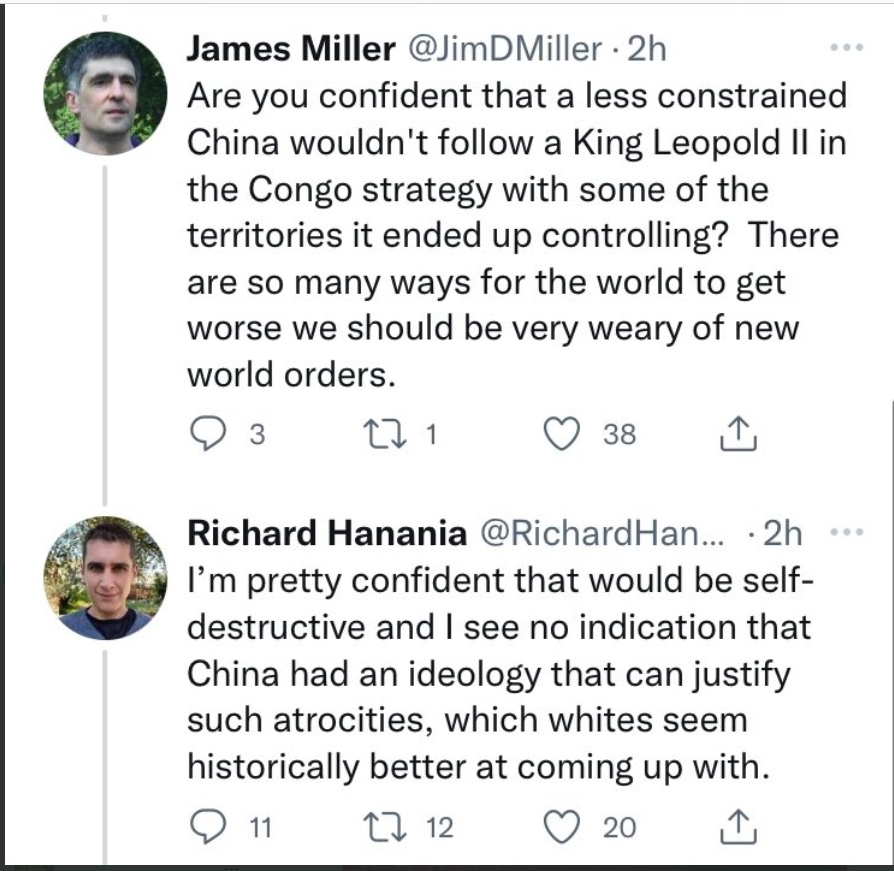The height and width of the screenshot is (871, 894).
Task: Visit the @JimDMiller handle
Action: point(503,49)
